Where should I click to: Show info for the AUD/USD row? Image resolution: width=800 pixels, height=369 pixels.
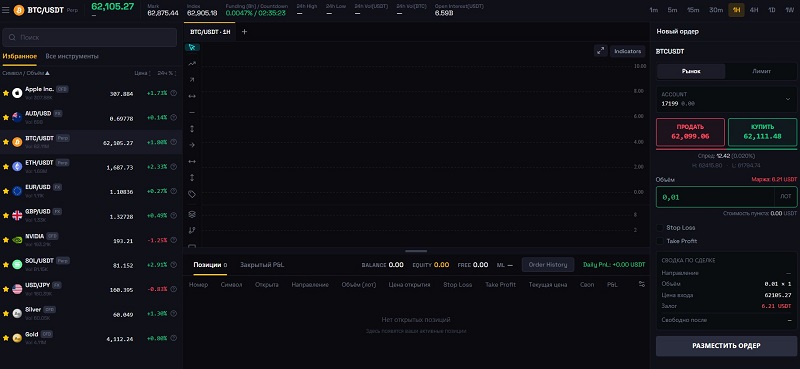pyautogui.click(x=173, y=117)
